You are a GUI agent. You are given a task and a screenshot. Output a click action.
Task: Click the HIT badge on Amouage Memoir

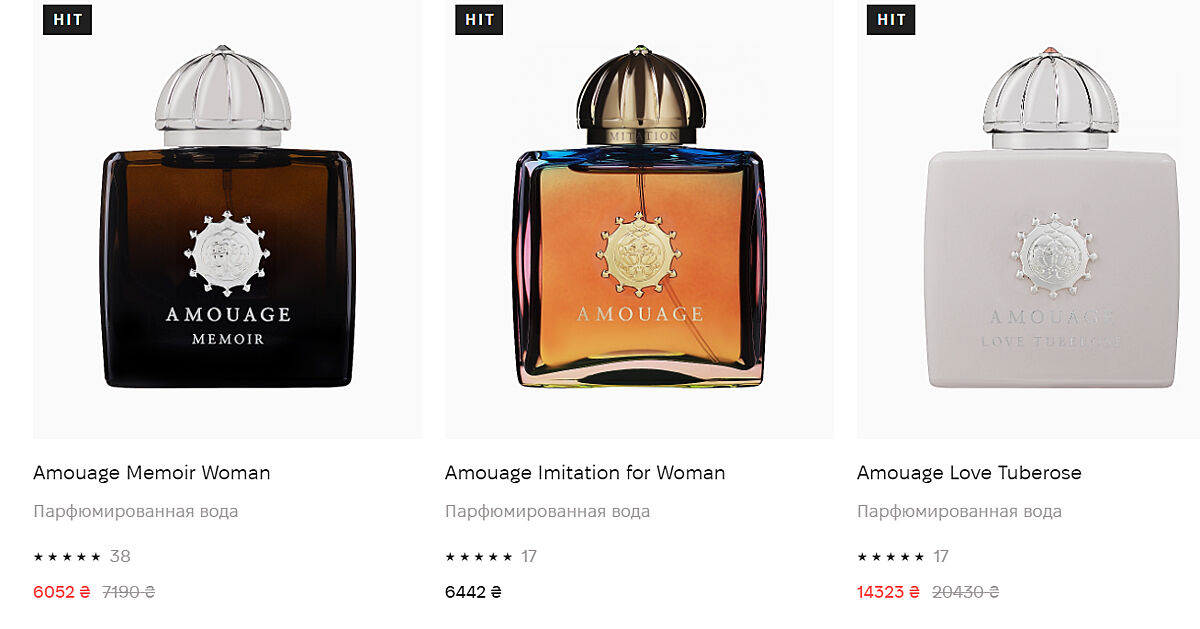67,19
